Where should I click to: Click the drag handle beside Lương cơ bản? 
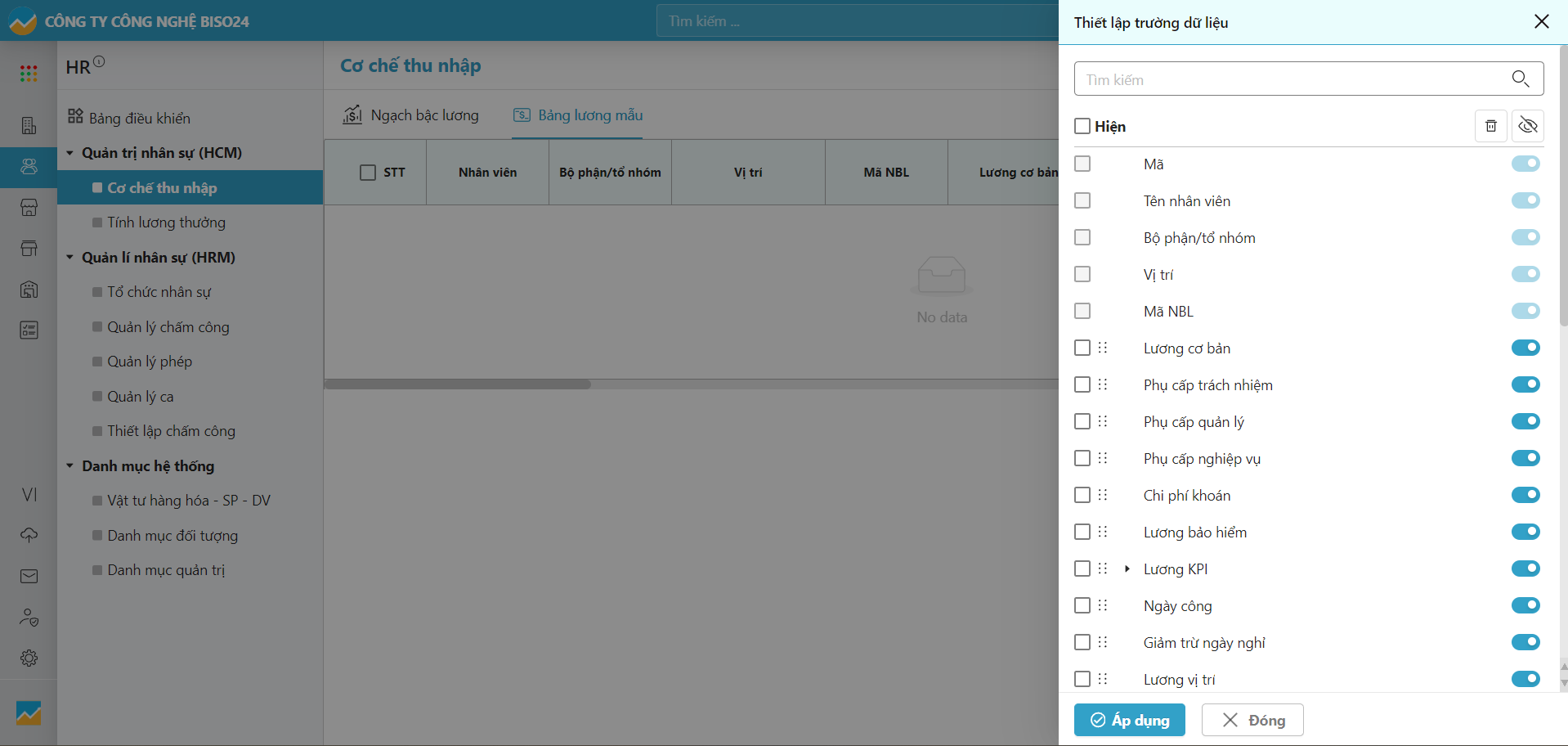click(1103, 348)
